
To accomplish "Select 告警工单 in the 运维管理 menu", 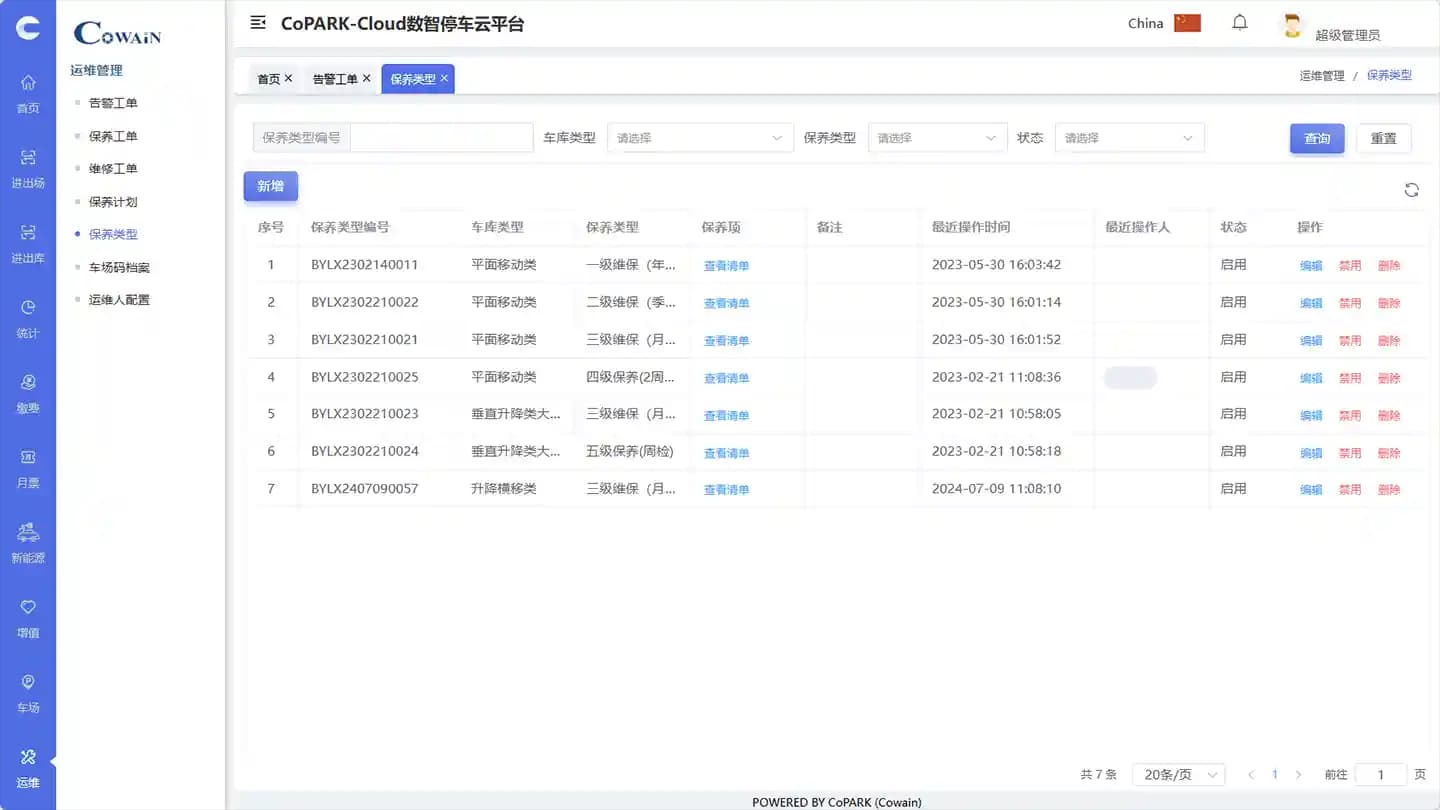I will click(x=113, y=103).
